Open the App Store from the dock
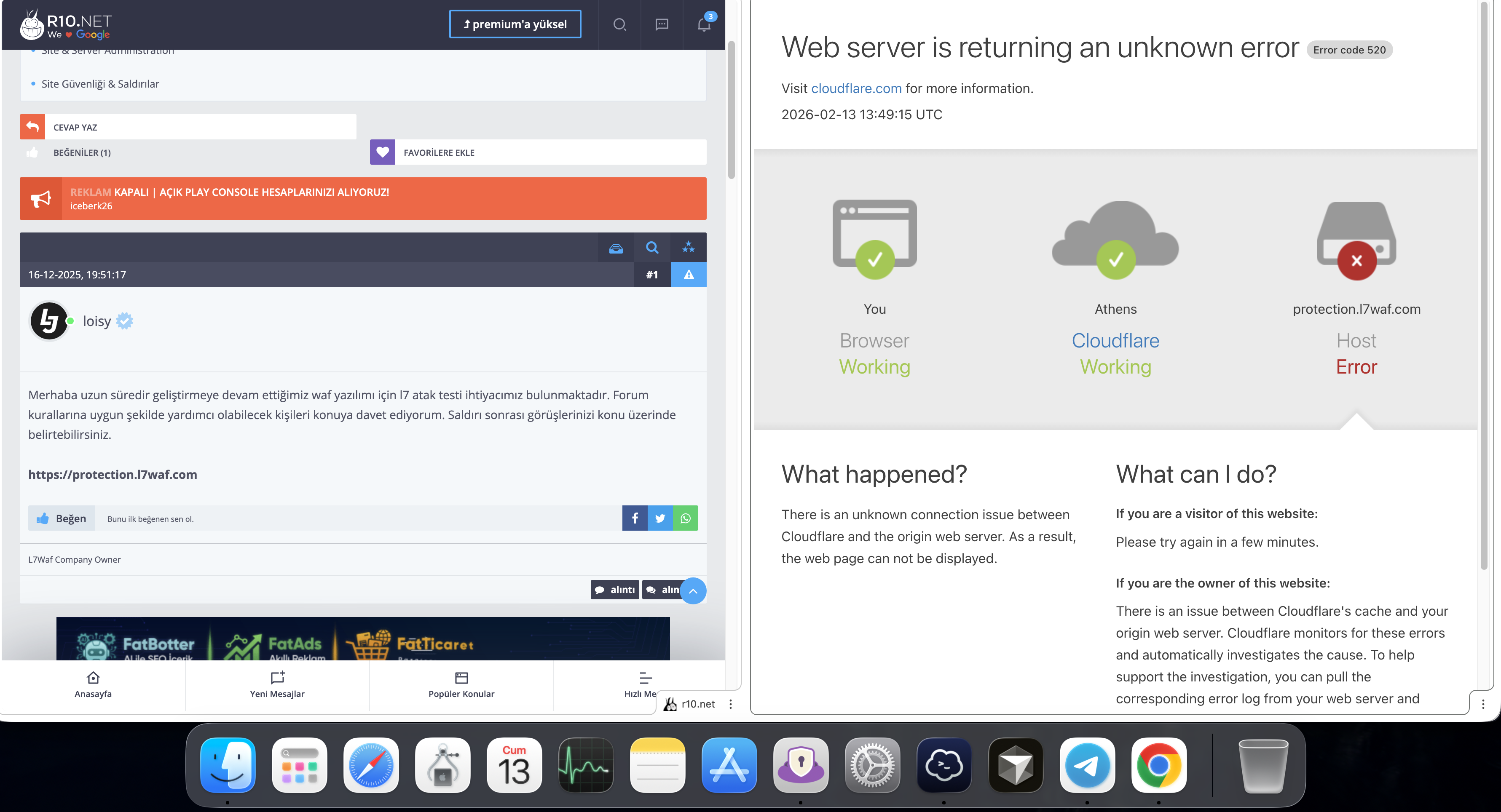This screenshot has width=1501, height=812. [729, 765]
